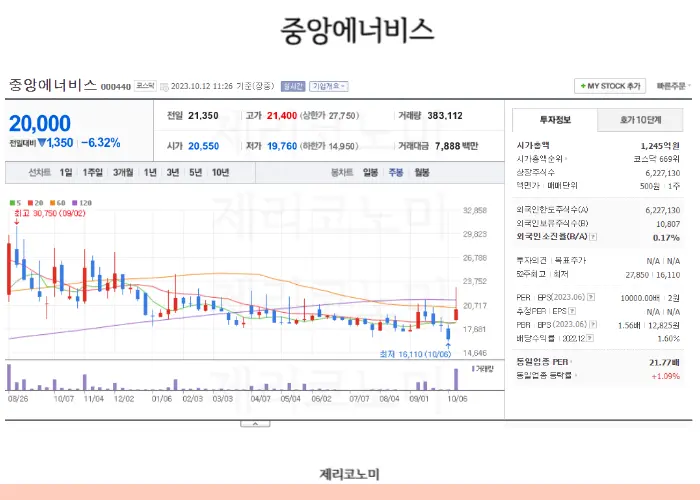
Task: Click the 전일 value 21,350
Action: 203,116
